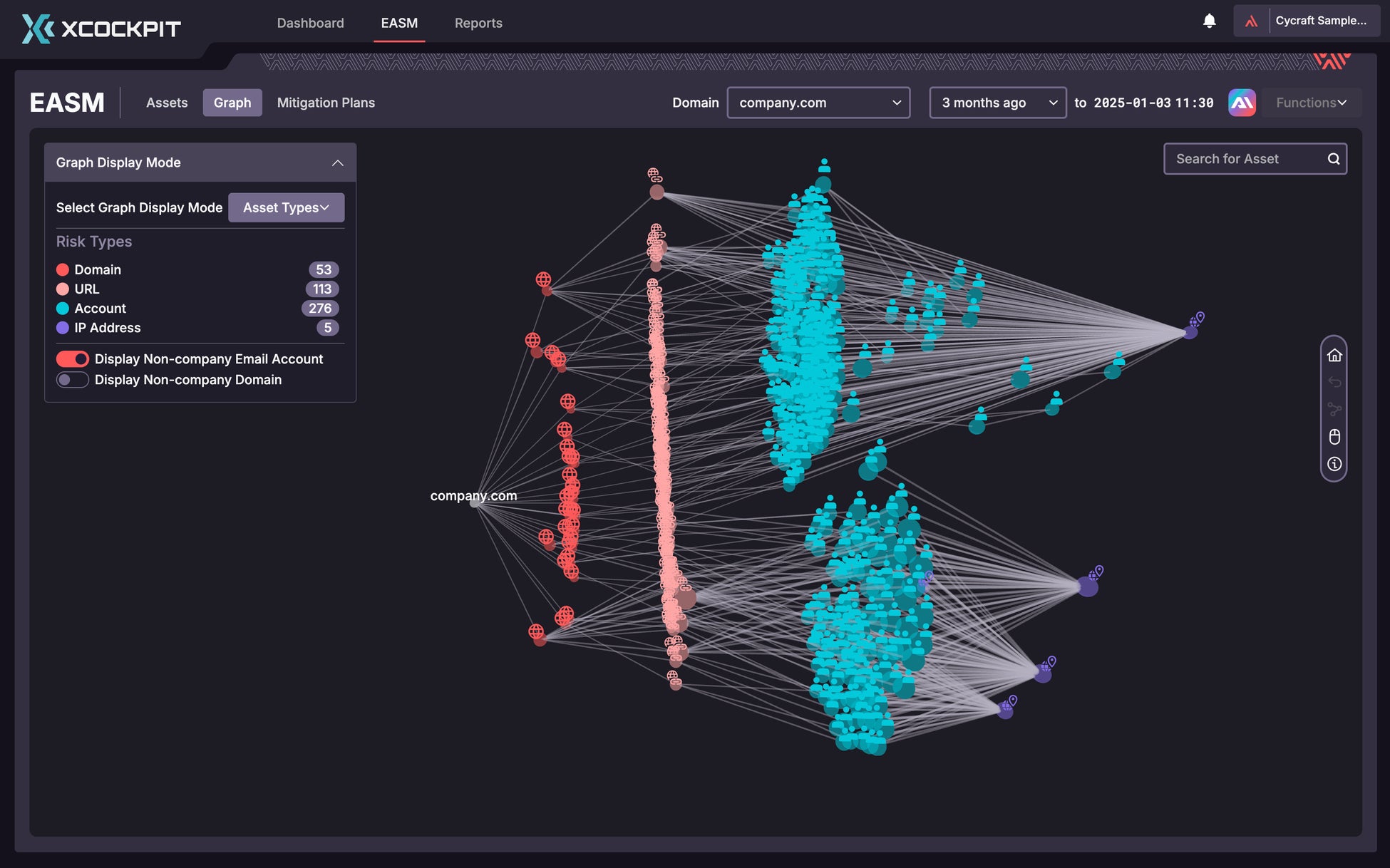This screenshot has height=868, width=1390.
Task: Disable Display Non-company Email Account toggle
Action: point(73,359)
